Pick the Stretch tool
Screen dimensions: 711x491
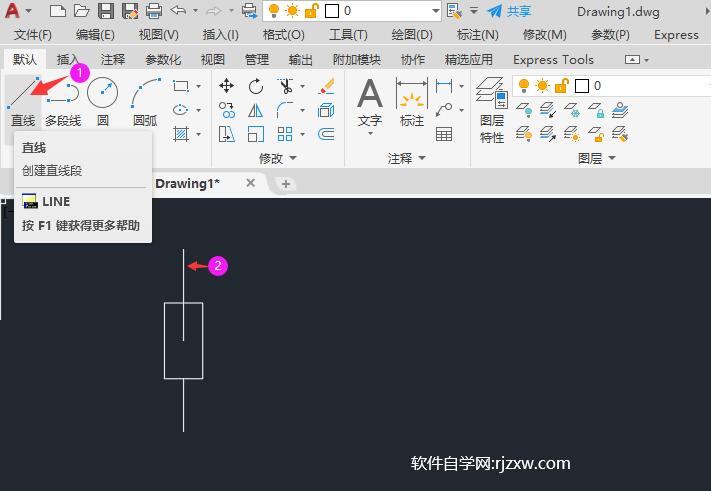[x=226, y=134]
